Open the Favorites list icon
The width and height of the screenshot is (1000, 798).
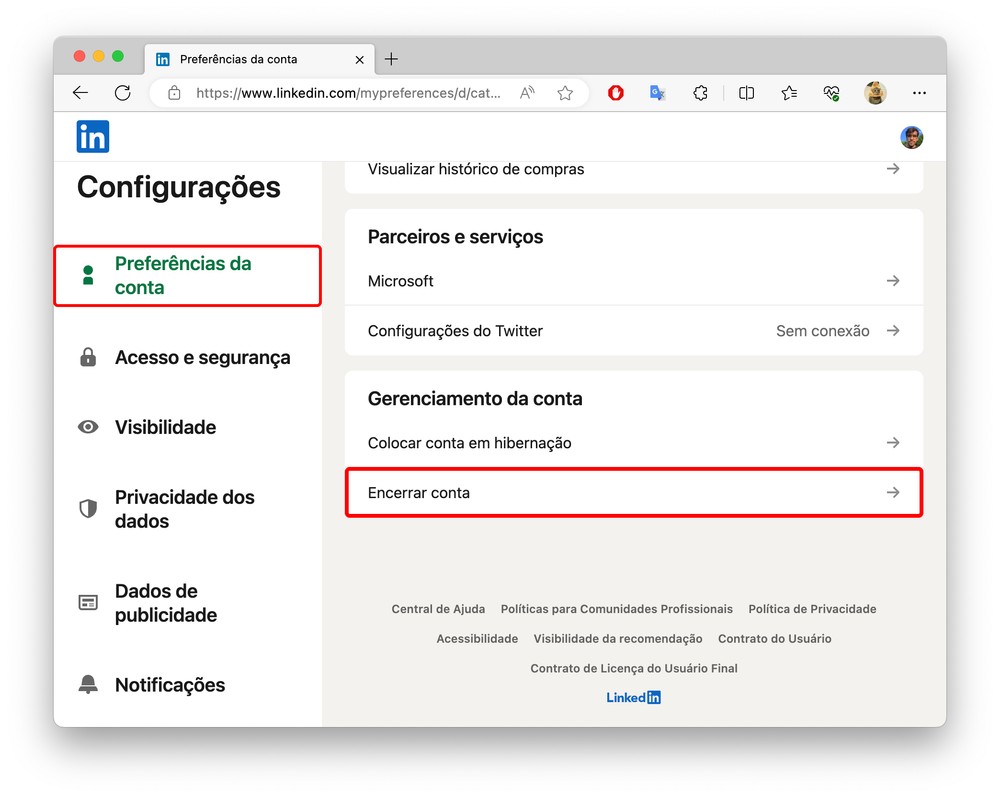click(x=789, y=93)
